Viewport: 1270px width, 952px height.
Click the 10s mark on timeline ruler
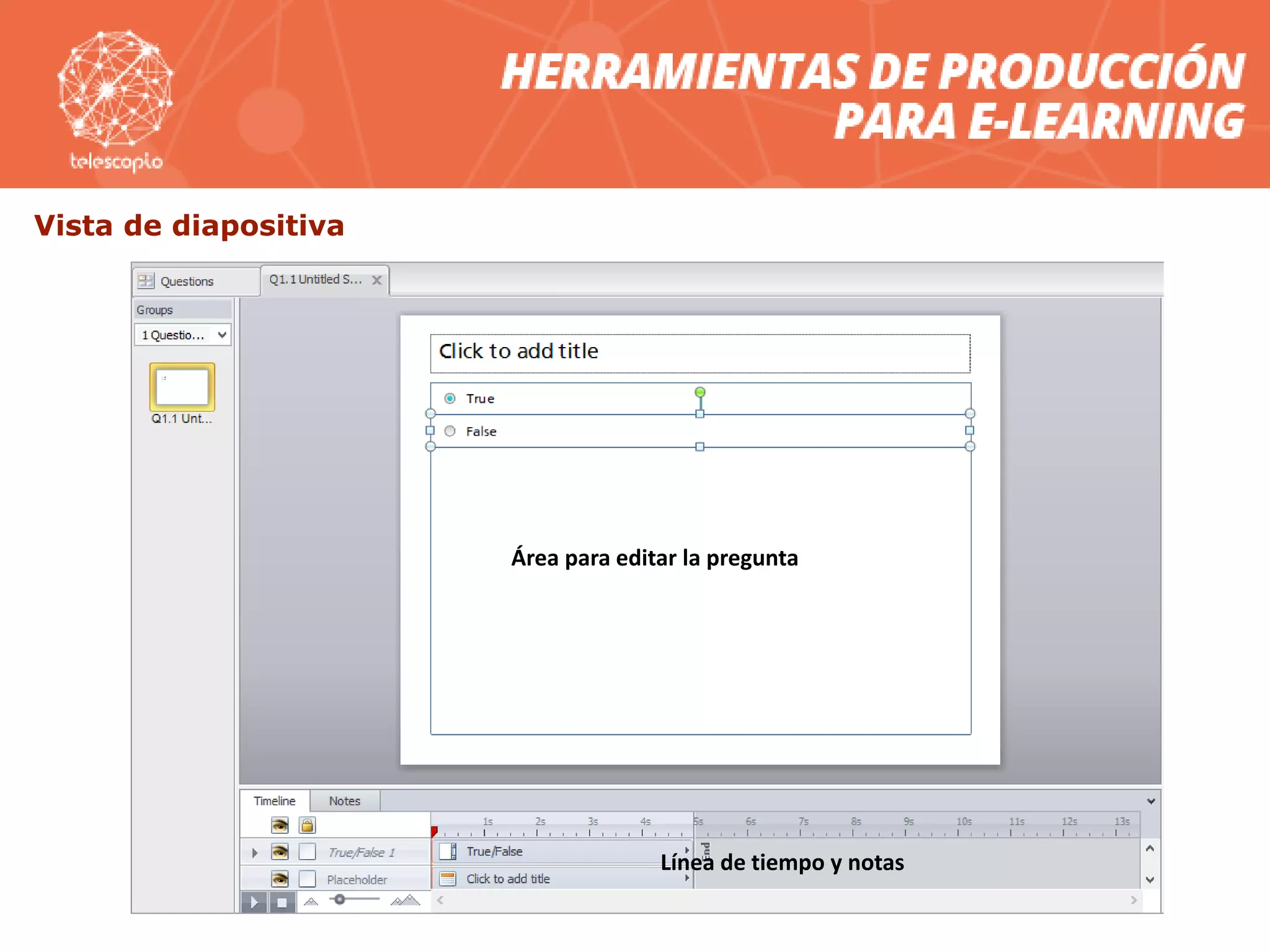pos(964,822)
